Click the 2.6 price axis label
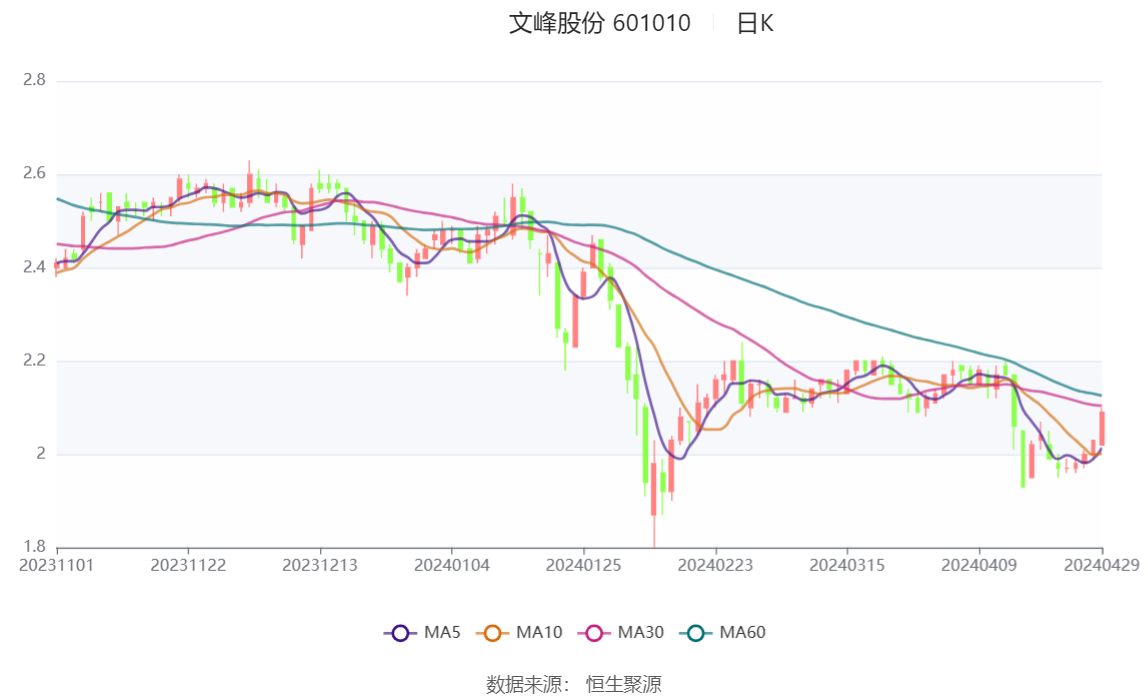This screenshot has height=699, width=1148. [x=34, y=173]
